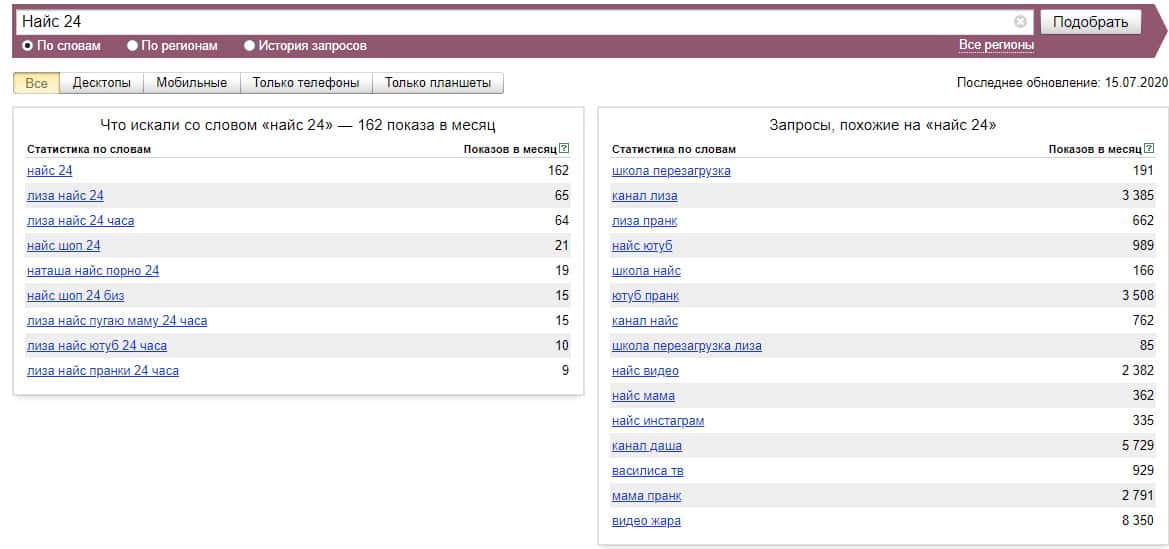
Task: Open the канал даша query link
Action: pyautogui.click(x=646, y=446)
